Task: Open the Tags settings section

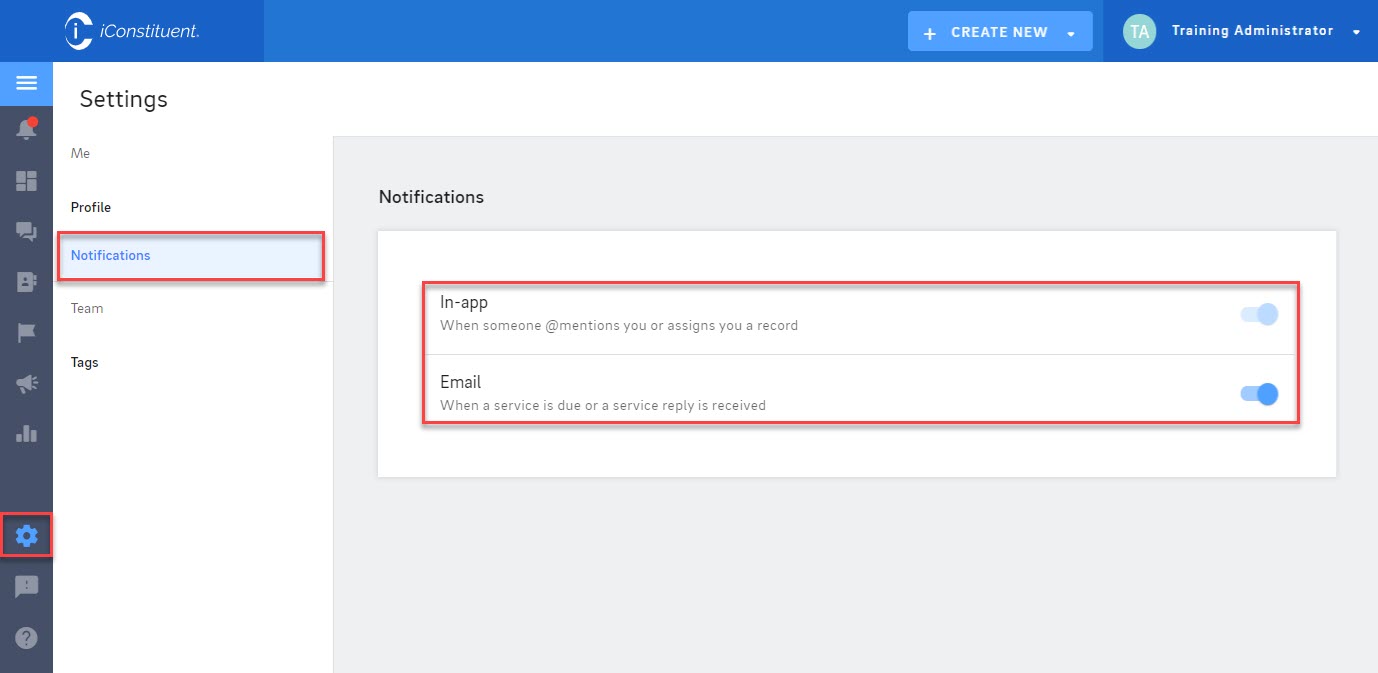Action: (x=85, y=362)
